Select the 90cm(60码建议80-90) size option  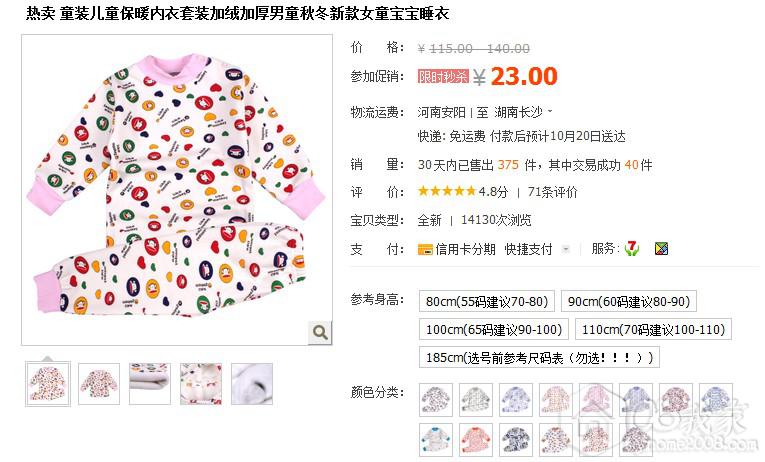[628, 301]
